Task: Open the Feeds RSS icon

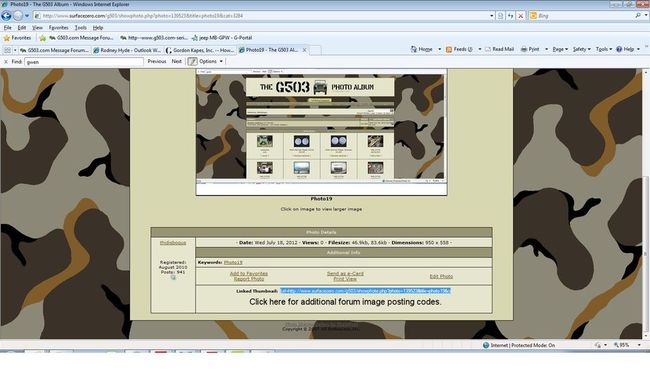Action: pyautogui.click(x=449, y=49)
